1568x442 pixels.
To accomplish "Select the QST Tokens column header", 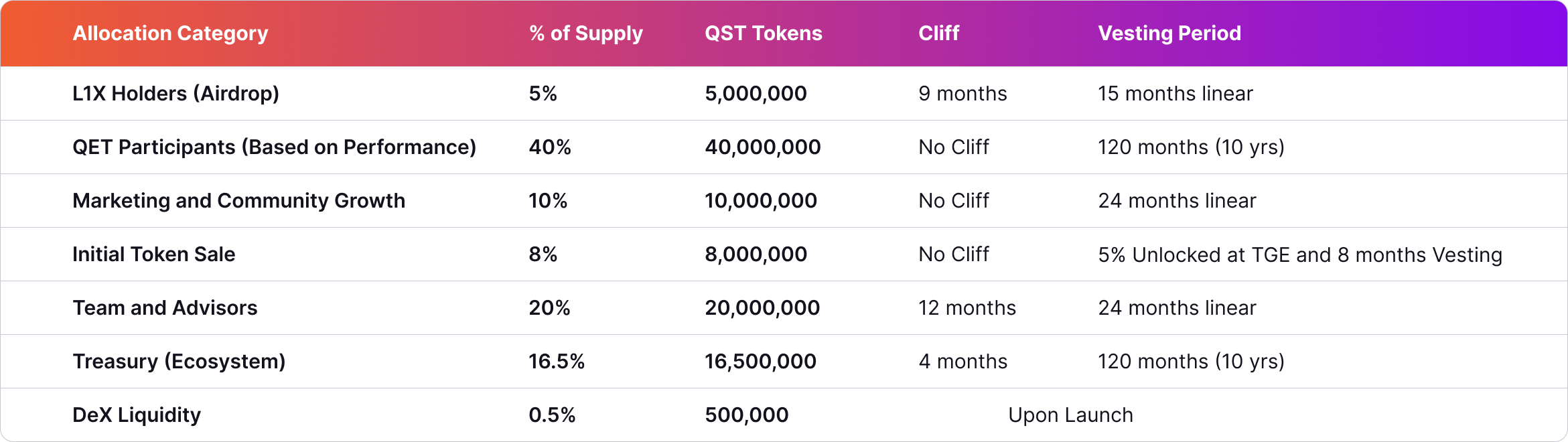I will 763,33.
